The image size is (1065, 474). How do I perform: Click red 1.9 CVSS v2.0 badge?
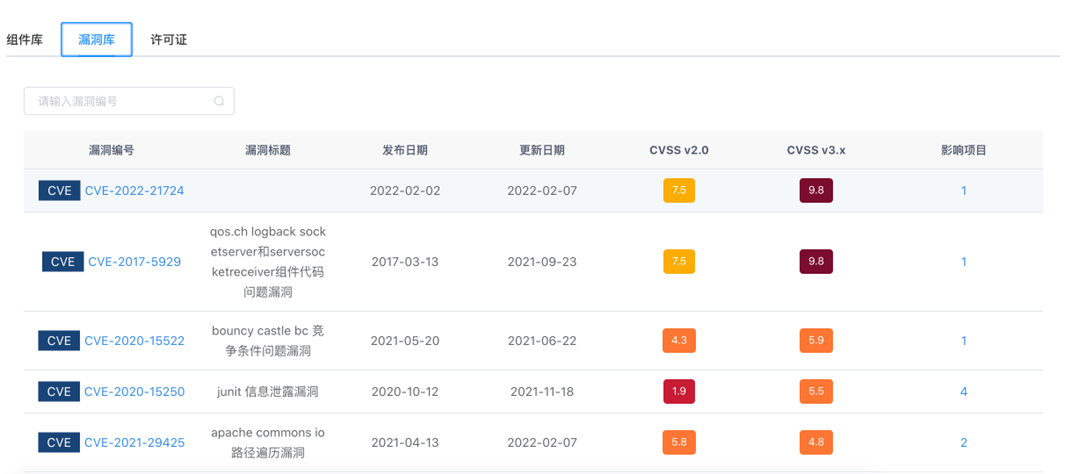pos(679,392)
